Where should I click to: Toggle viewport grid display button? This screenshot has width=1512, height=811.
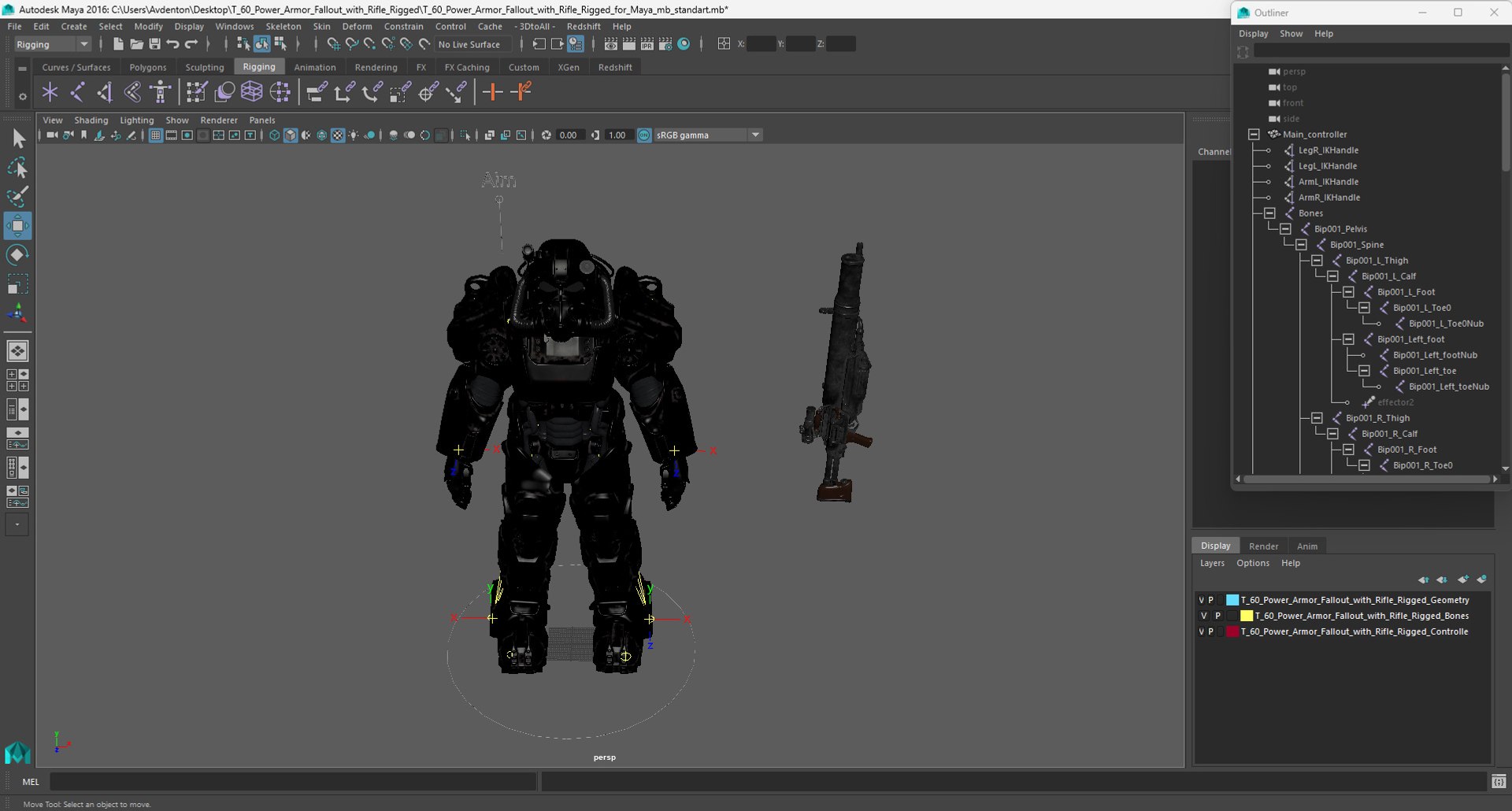tap(155, 135)
